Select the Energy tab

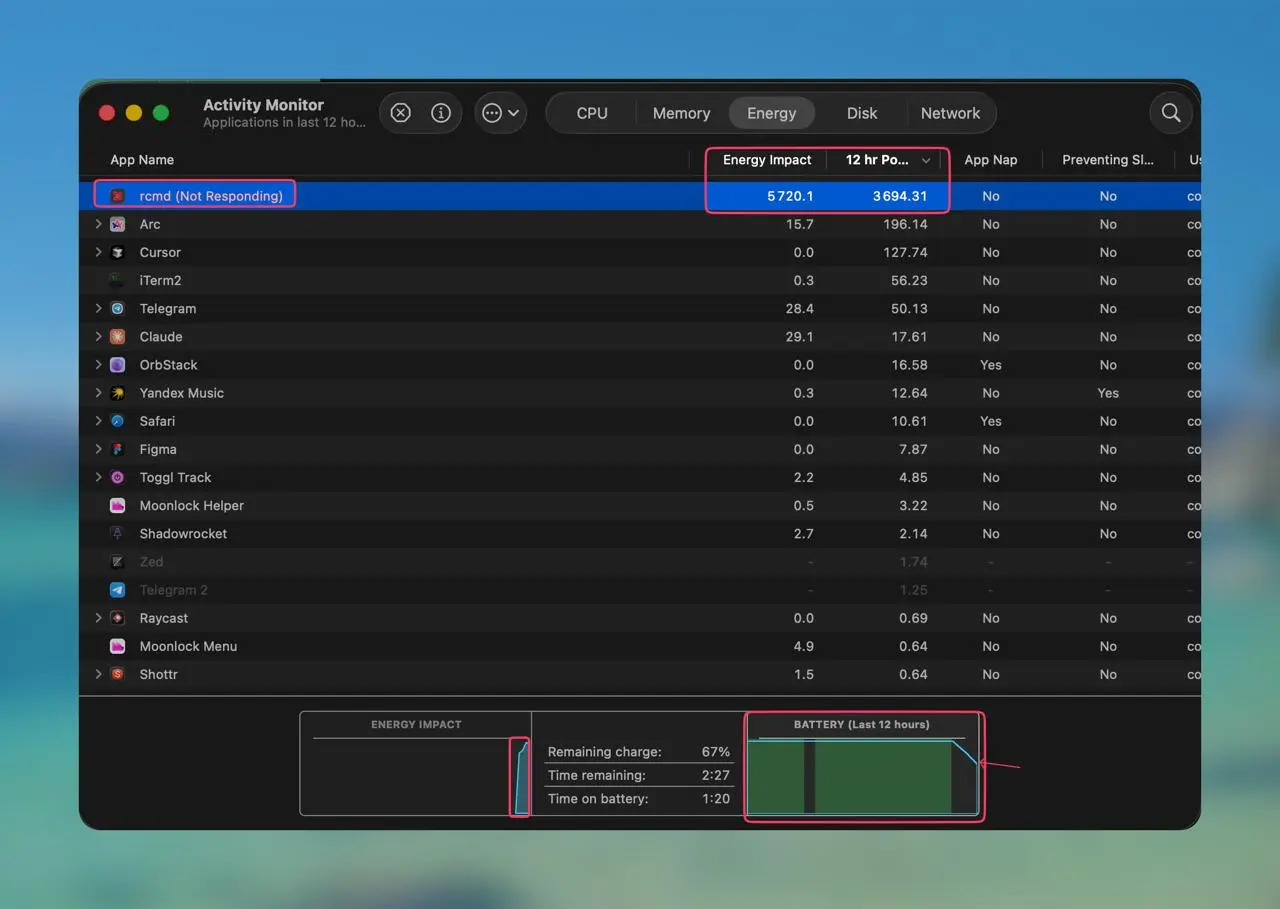coord(771,113)
